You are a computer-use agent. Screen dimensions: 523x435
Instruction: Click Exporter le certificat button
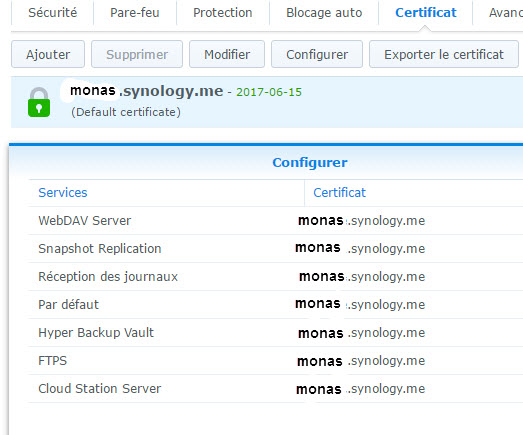click(444, 54)
